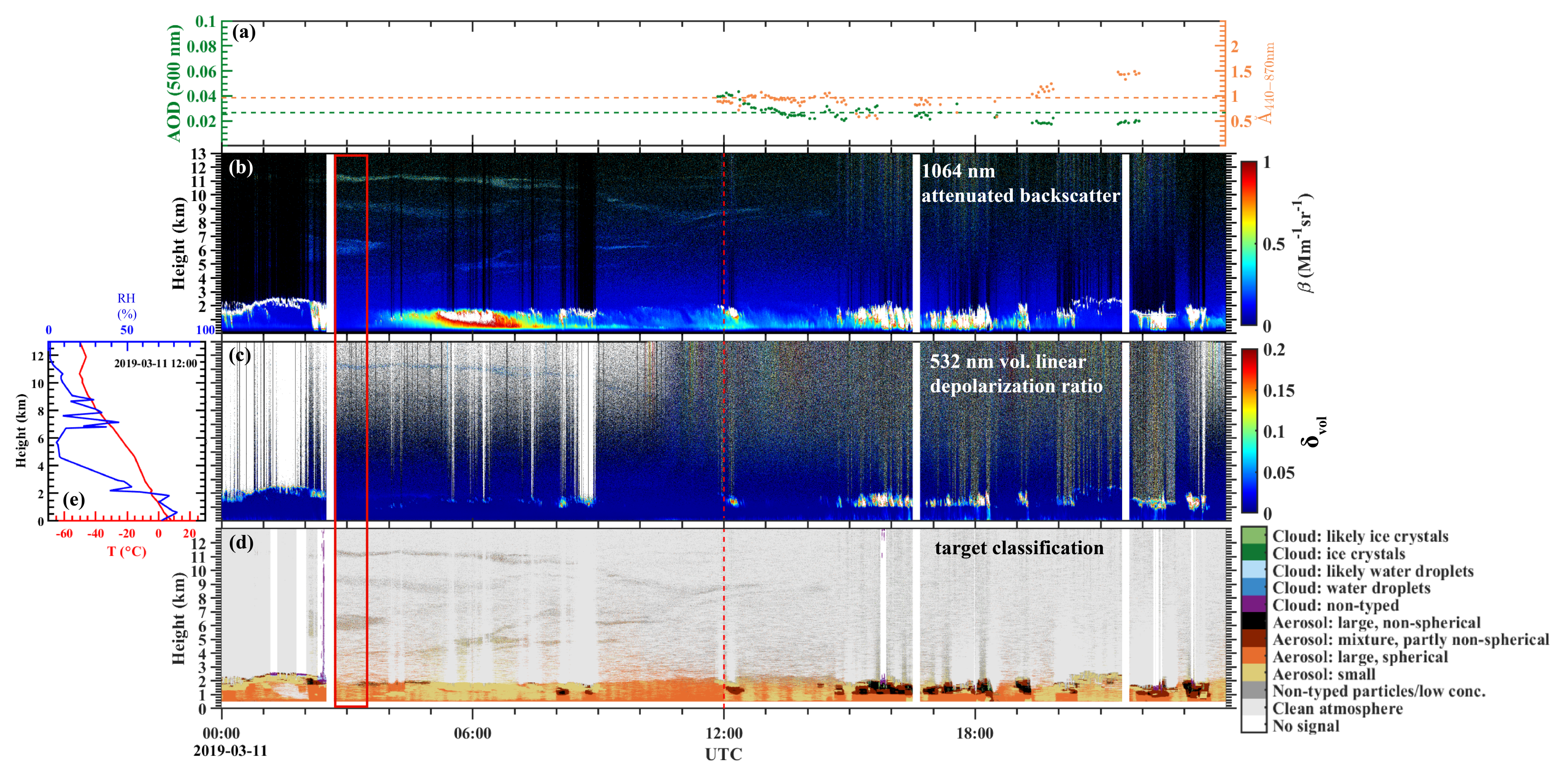Click the bright white backscatter maximum near 06:00
The width and height of the screenshot is (1568, 769).
466,316
